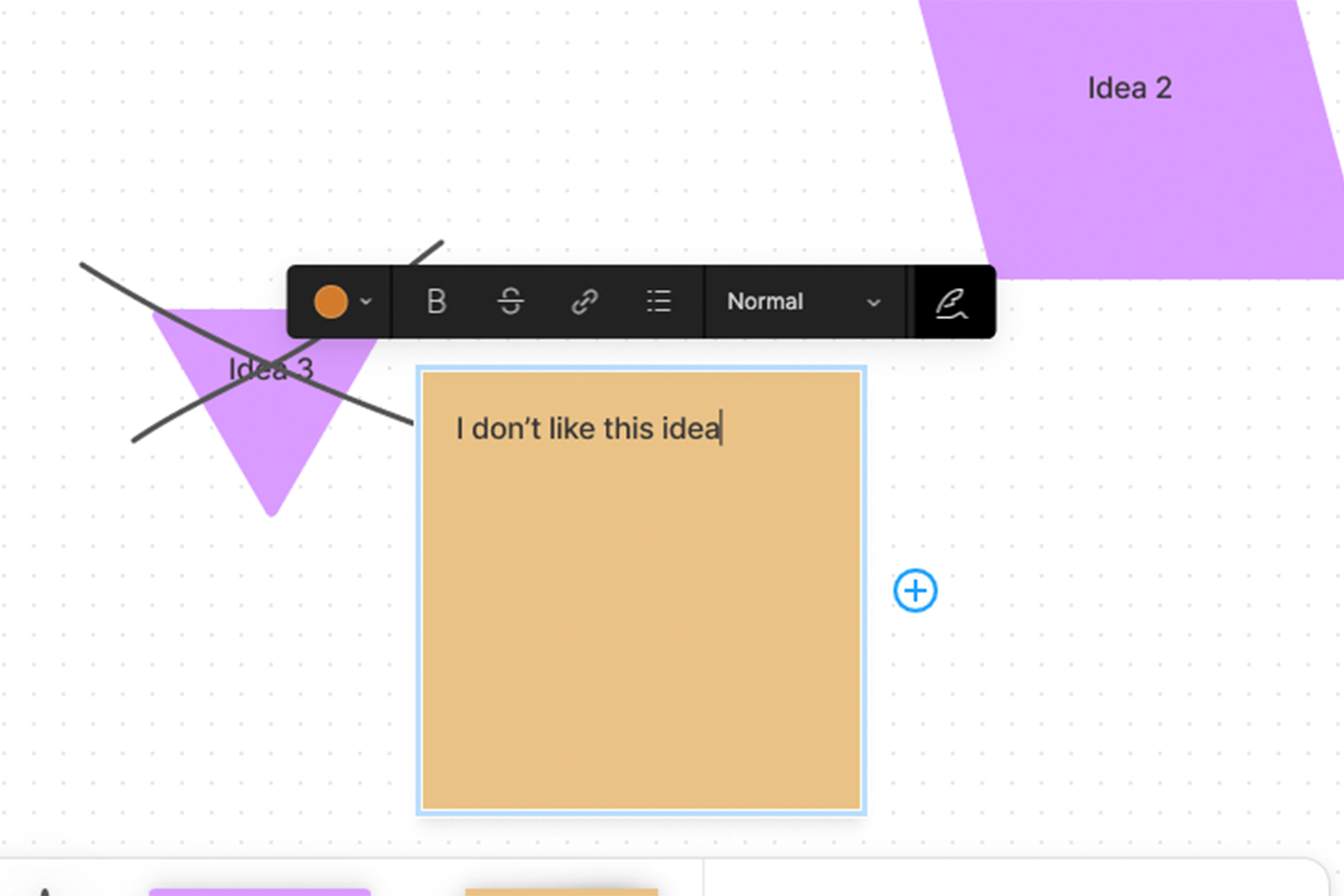This screenshot has height=896, width=1344.
Task: Click the list icon next to the link icon
Action: (x=659, y=302)
